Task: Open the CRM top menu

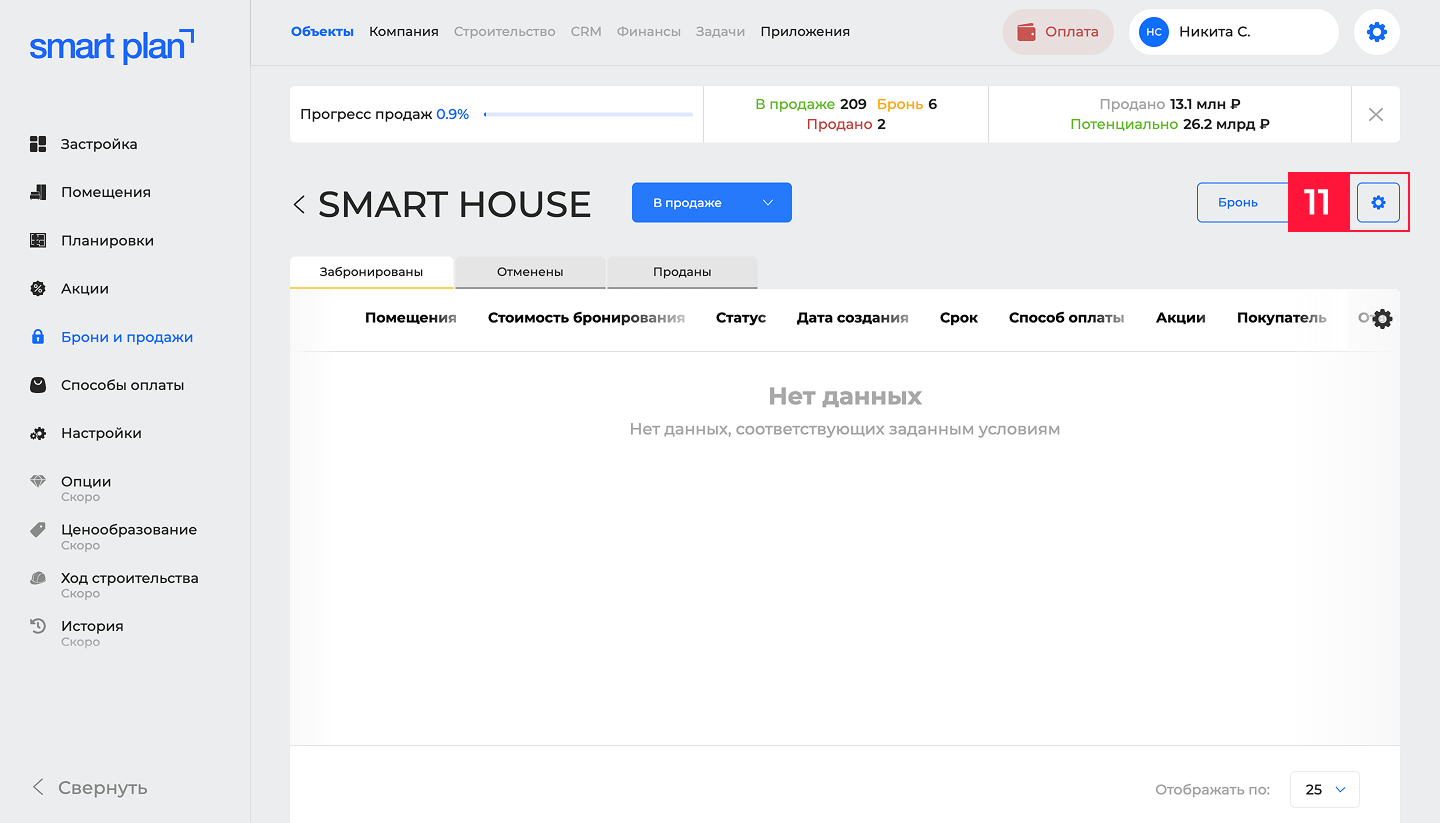Action: click(586, 32)
